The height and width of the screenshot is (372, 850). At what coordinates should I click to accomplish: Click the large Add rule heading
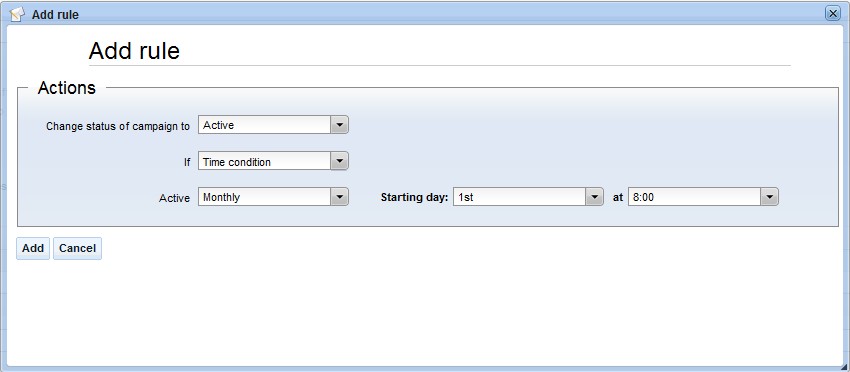click(x=134, y=51)
